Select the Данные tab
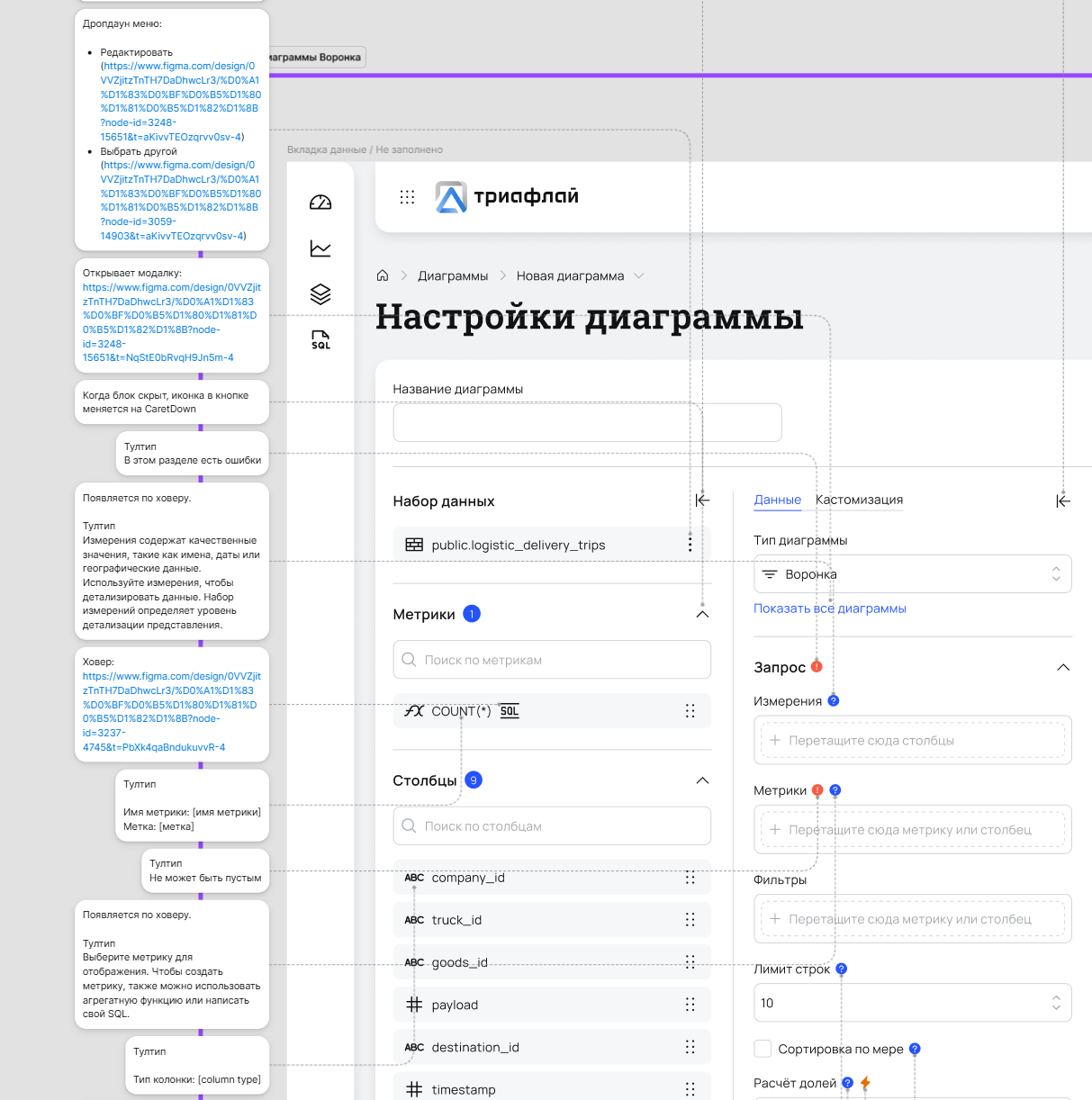This screenshot has height=1100, width=1092. point(777,500)
